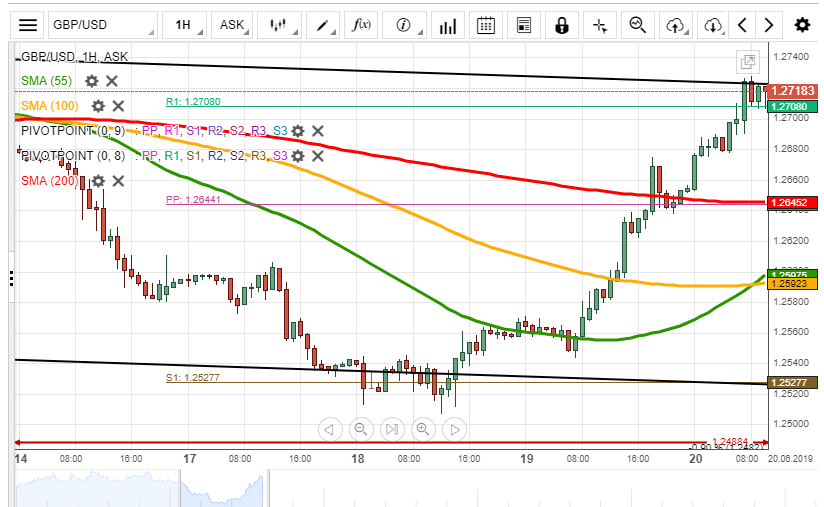Screen dimensions: 824x507
Task: Click the 20.06.2019 date label
Action: point(790,458)
